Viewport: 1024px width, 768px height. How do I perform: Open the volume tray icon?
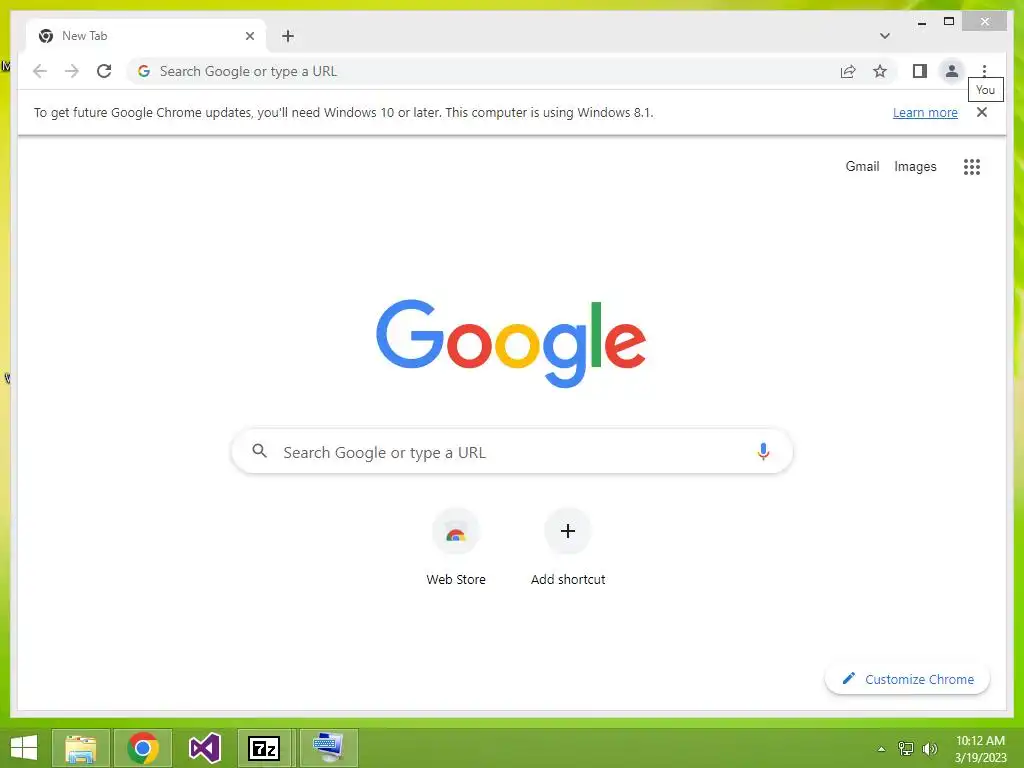930,749
